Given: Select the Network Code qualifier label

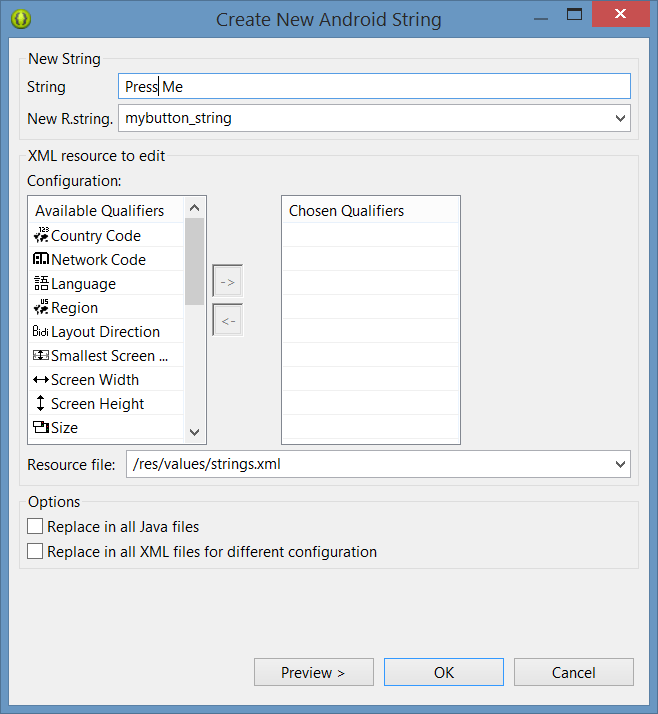Looking at the screenshot, I should click(98, 260).
